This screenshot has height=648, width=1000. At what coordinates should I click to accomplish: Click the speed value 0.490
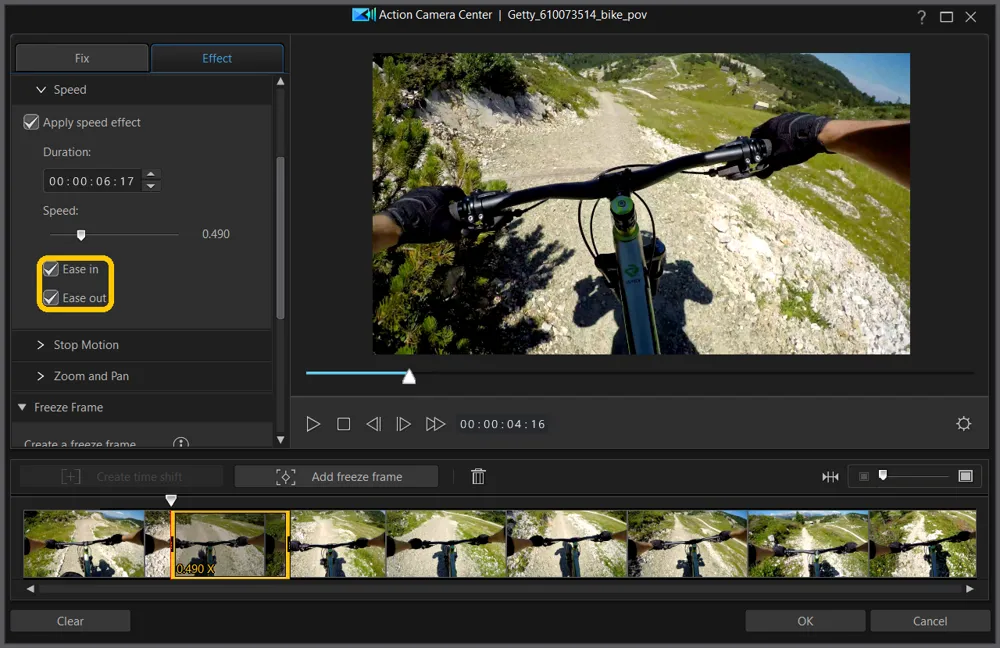216,234
